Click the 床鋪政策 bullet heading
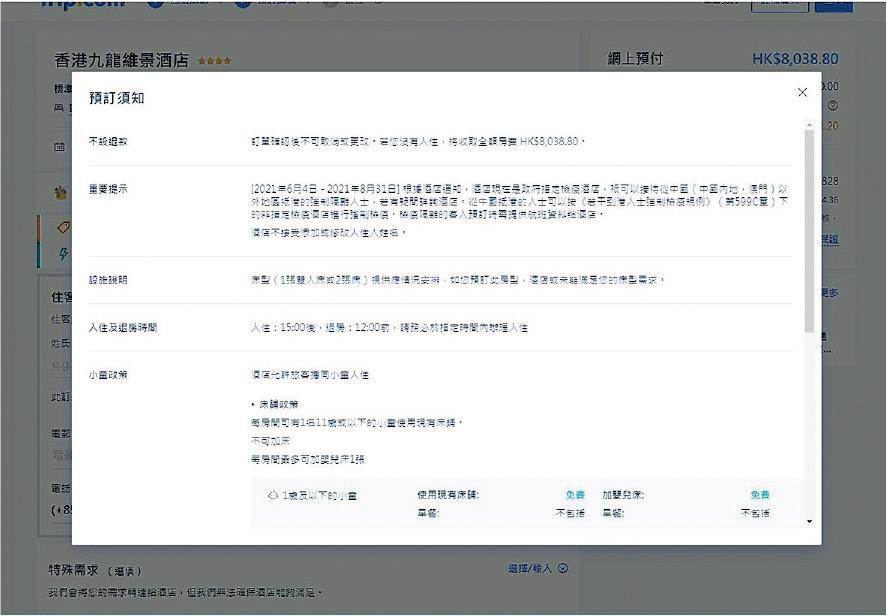This screenshot has height=616, width=887. tap(278, 404)
